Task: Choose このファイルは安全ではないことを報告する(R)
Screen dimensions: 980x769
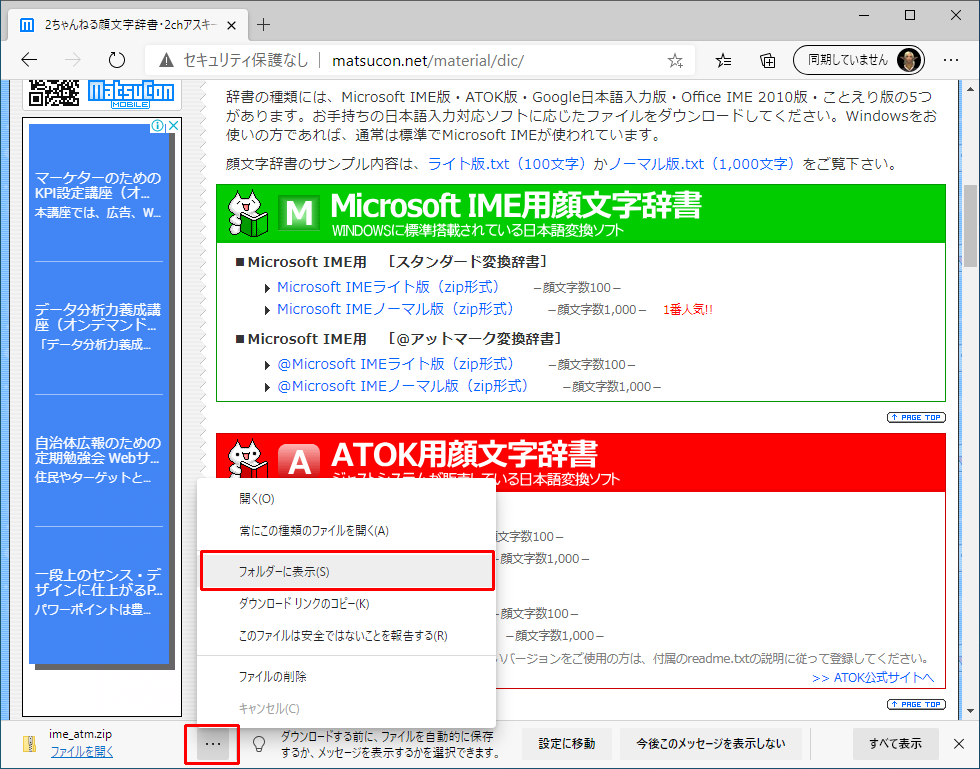Action: pos(347,636)
